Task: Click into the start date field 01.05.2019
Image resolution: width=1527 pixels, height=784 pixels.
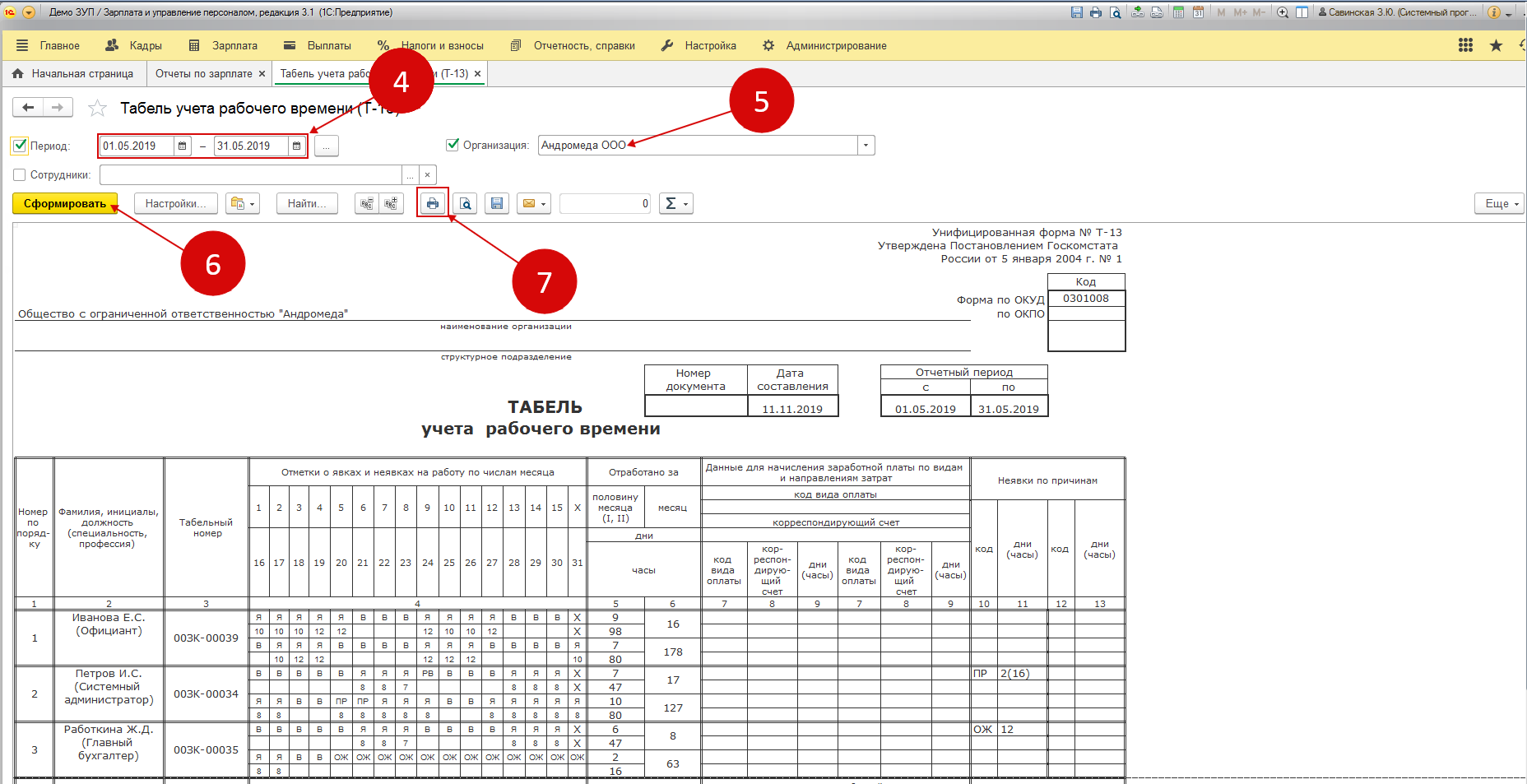Action: [137, 146]
